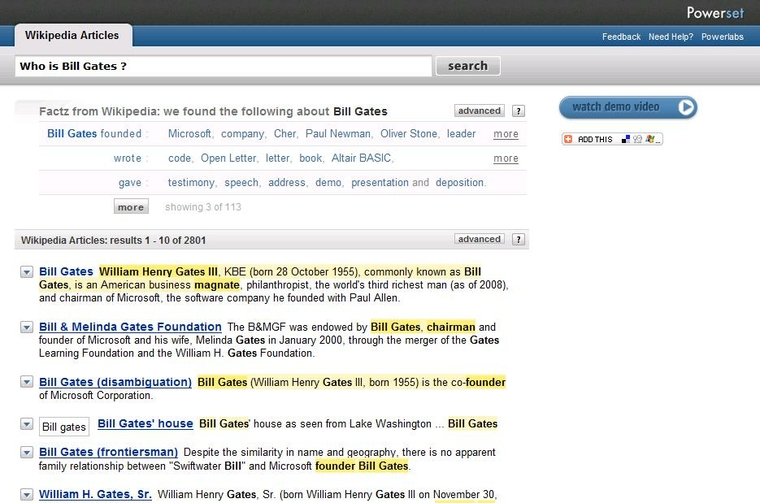Open Bill Gates (disambiguation) article
This screenshot has width=760, height=503.
[115, 382]
